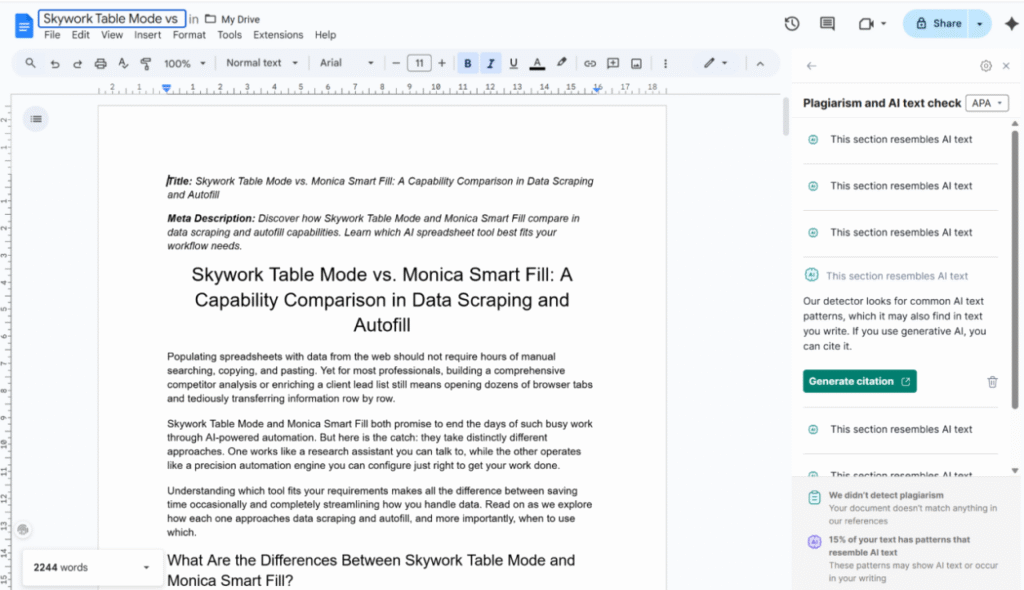This screenshot has height=590, width=1024.
Task: Open the comments panel icon
Action: [827, 24]
